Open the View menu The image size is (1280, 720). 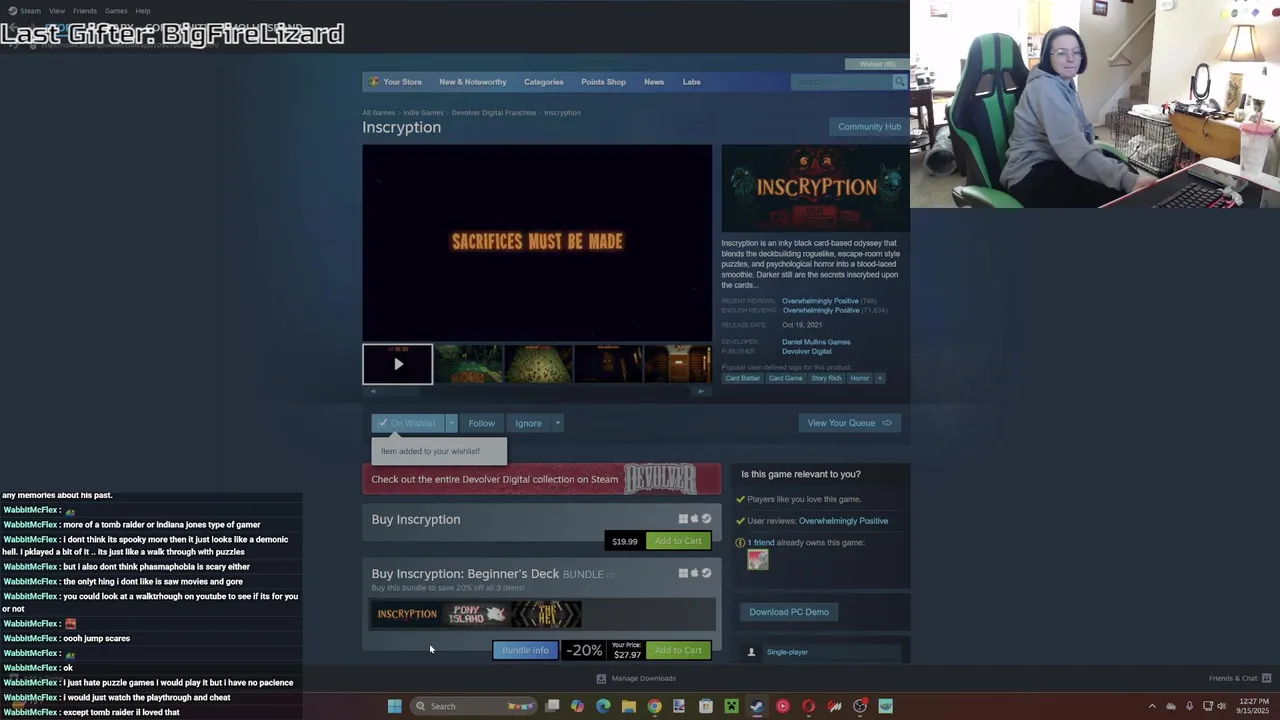tap(57, 11)
